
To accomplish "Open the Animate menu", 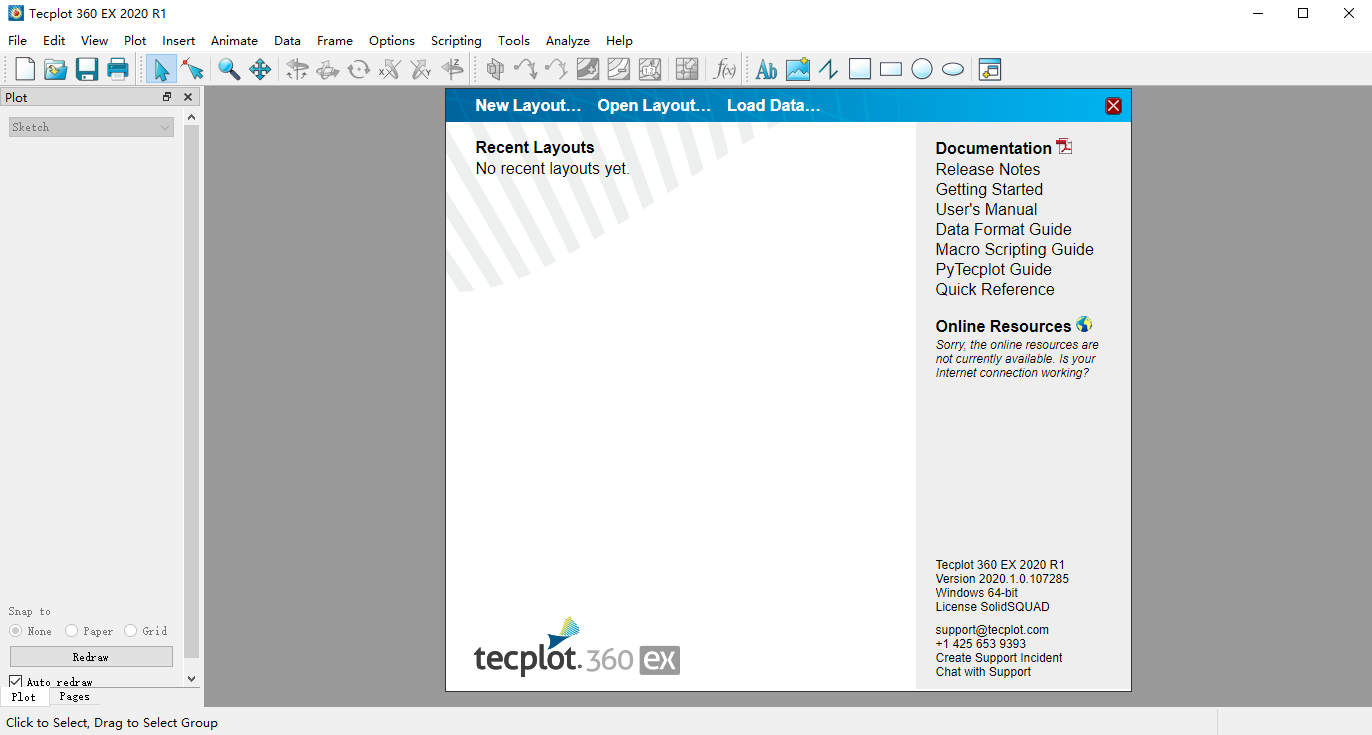I will 234,41.
